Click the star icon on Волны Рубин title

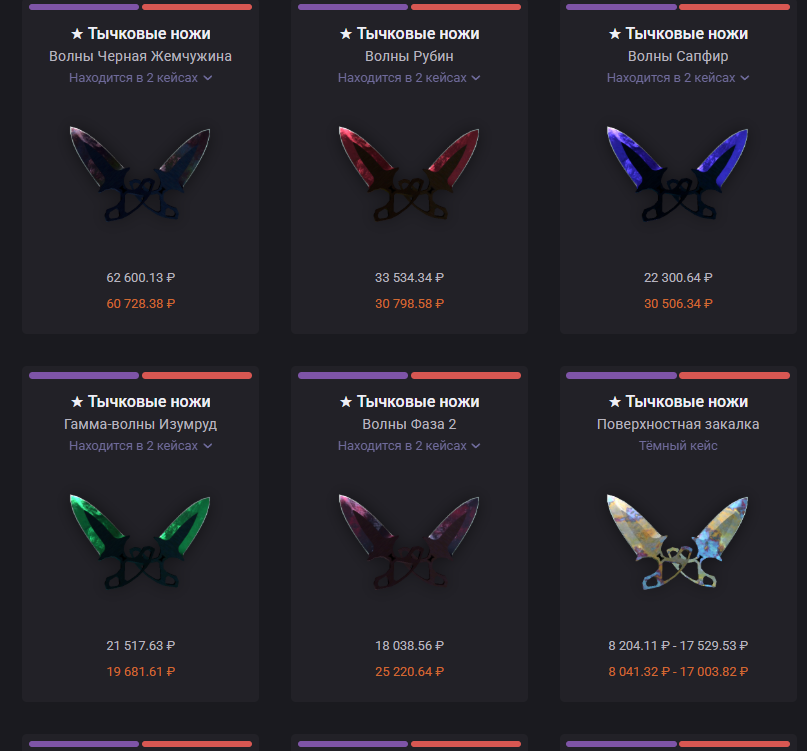point(346,34)
